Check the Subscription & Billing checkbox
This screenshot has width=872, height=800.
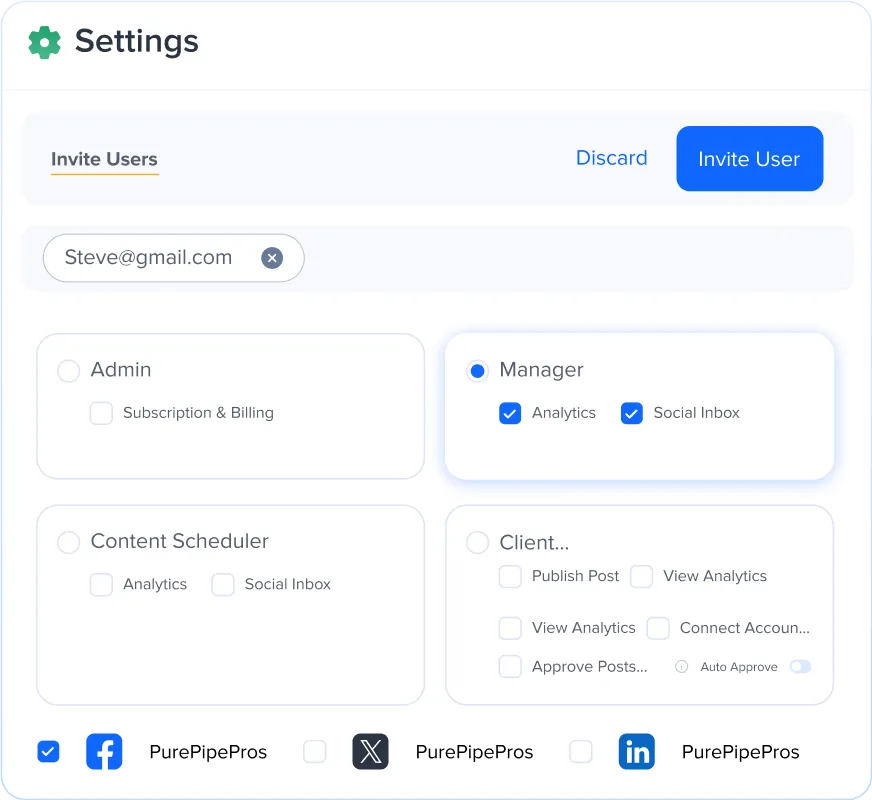point(101,413)
